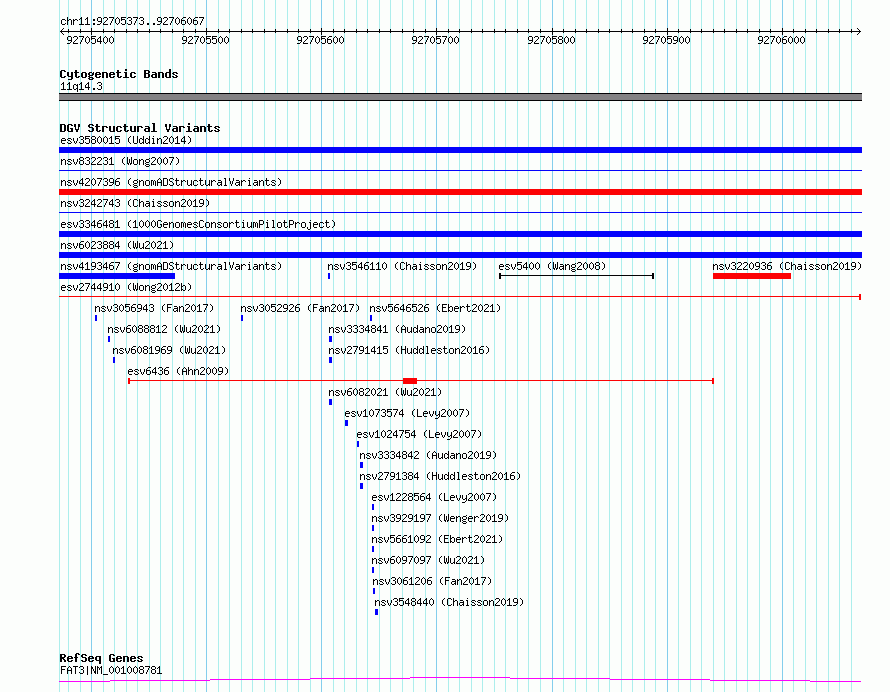The image size is (890, 692).
Task: Click the RefSeq Genes track title
Action: (x=101, y=658)
